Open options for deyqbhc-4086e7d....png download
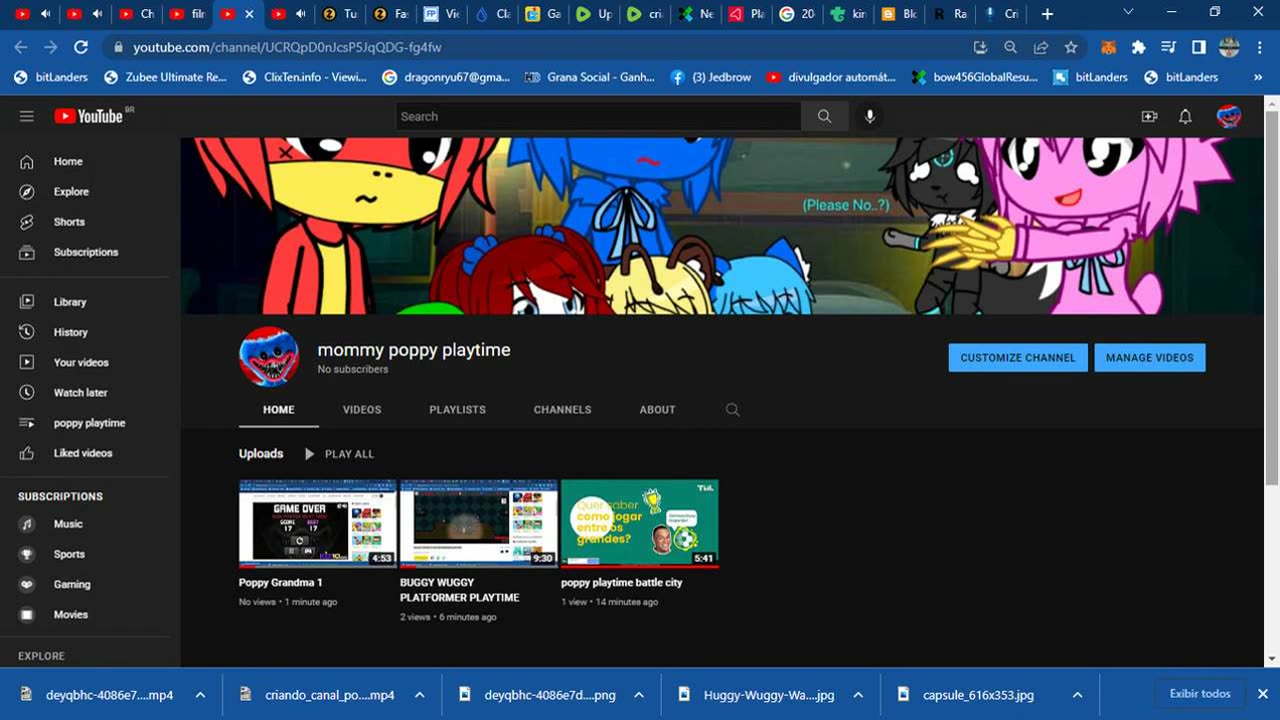The image size is (1280, 720). pyautogui.click(x=639, y=695)
